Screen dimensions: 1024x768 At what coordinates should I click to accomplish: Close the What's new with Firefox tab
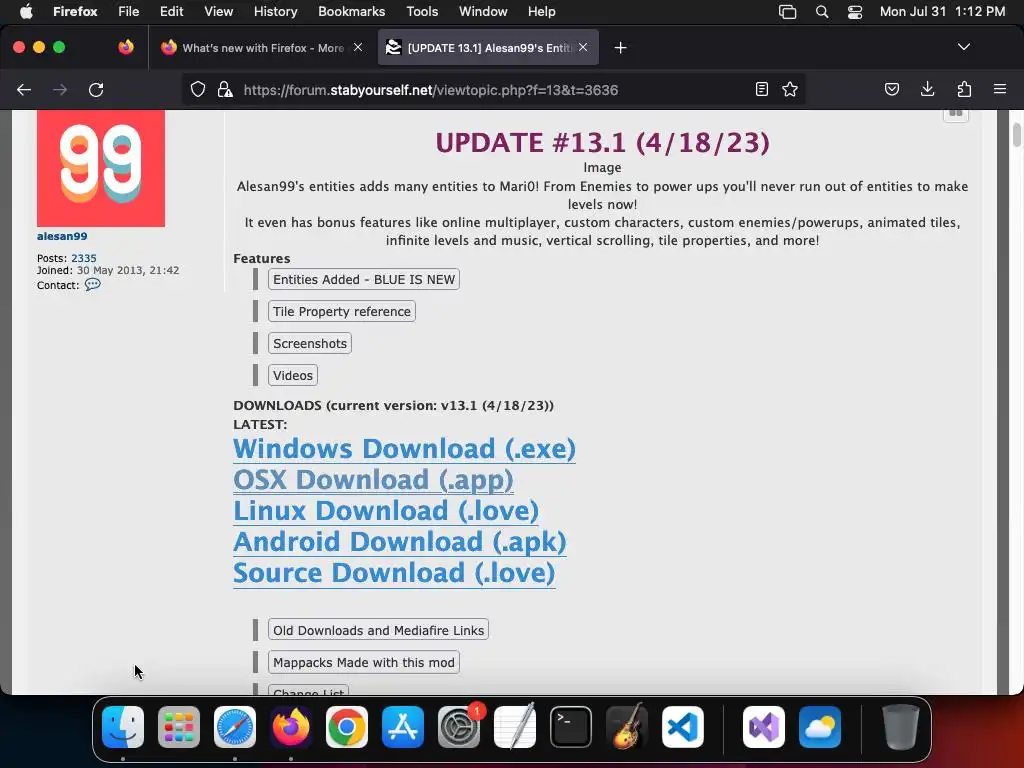358,47
